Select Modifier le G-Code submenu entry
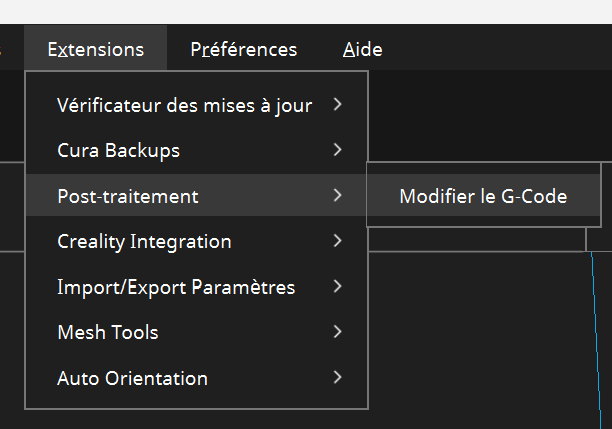Screen dimensions: 612x429 483,197
